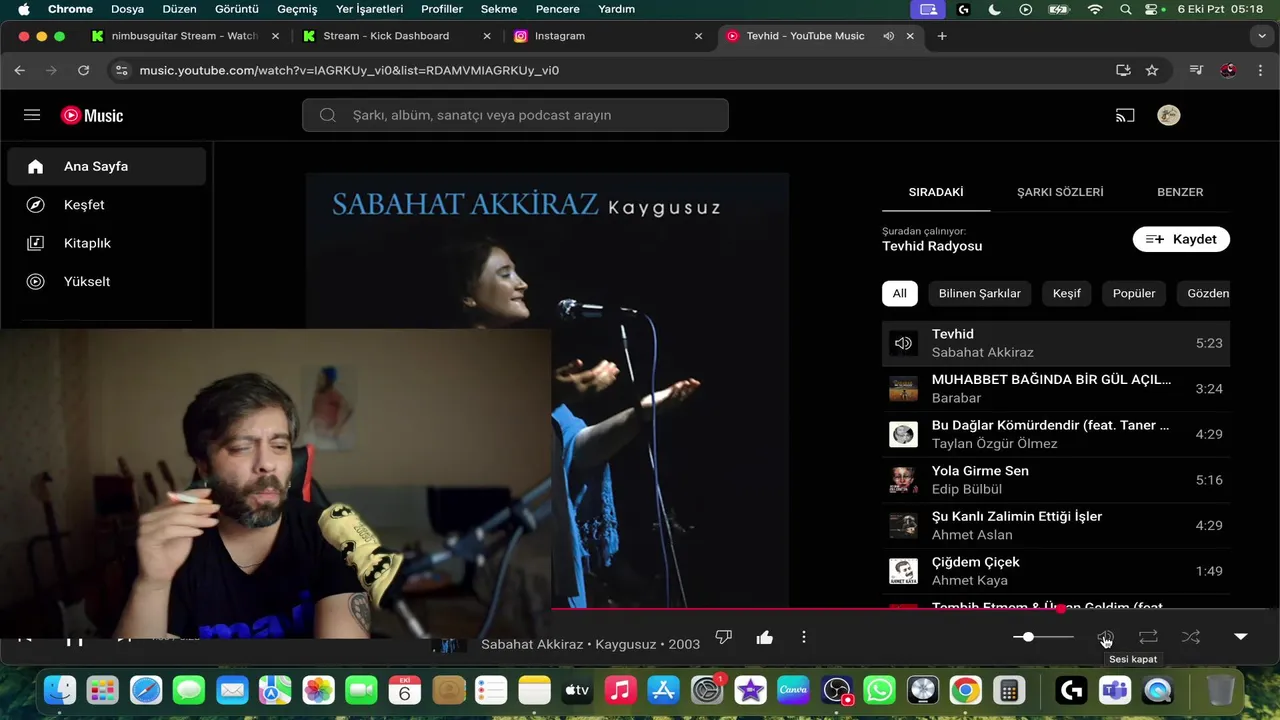View site information in the address bar
Viewport: 1280px width, 720px height.
click(122, 70)
